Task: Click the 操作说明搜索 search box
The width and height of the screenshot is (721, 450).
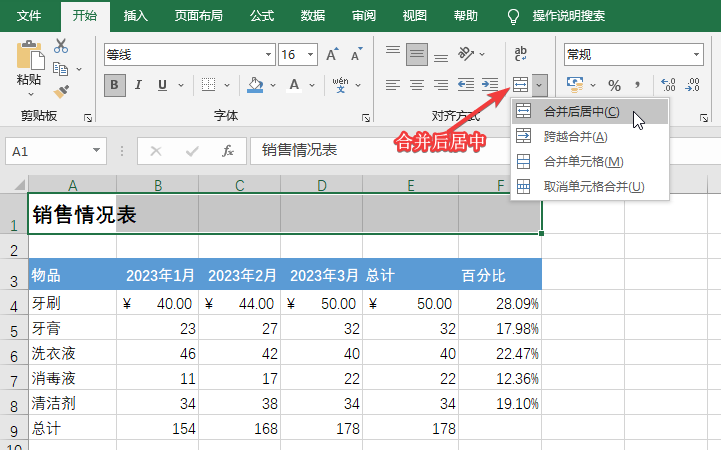Action: 568,16
